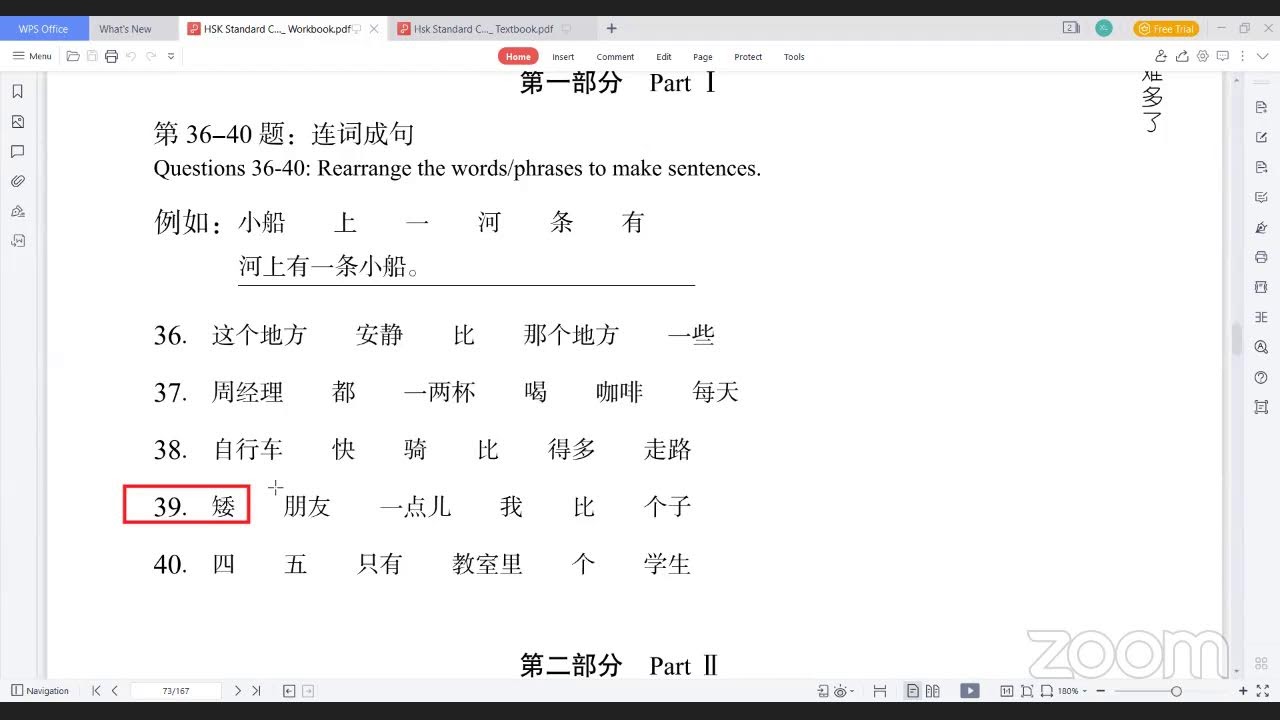Click go back to previous view icon
1280x720 pixels.
pyautogui.click(x=289, y=690)
